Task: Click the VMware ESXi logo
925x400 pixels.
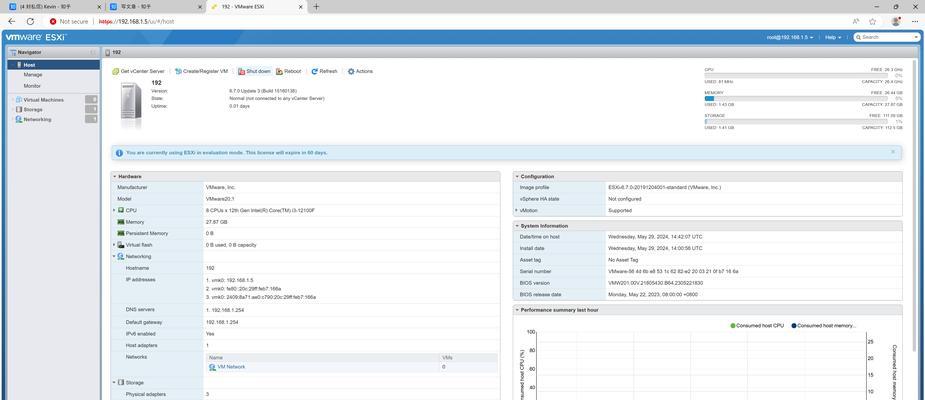Action: [x=36, y=37]
